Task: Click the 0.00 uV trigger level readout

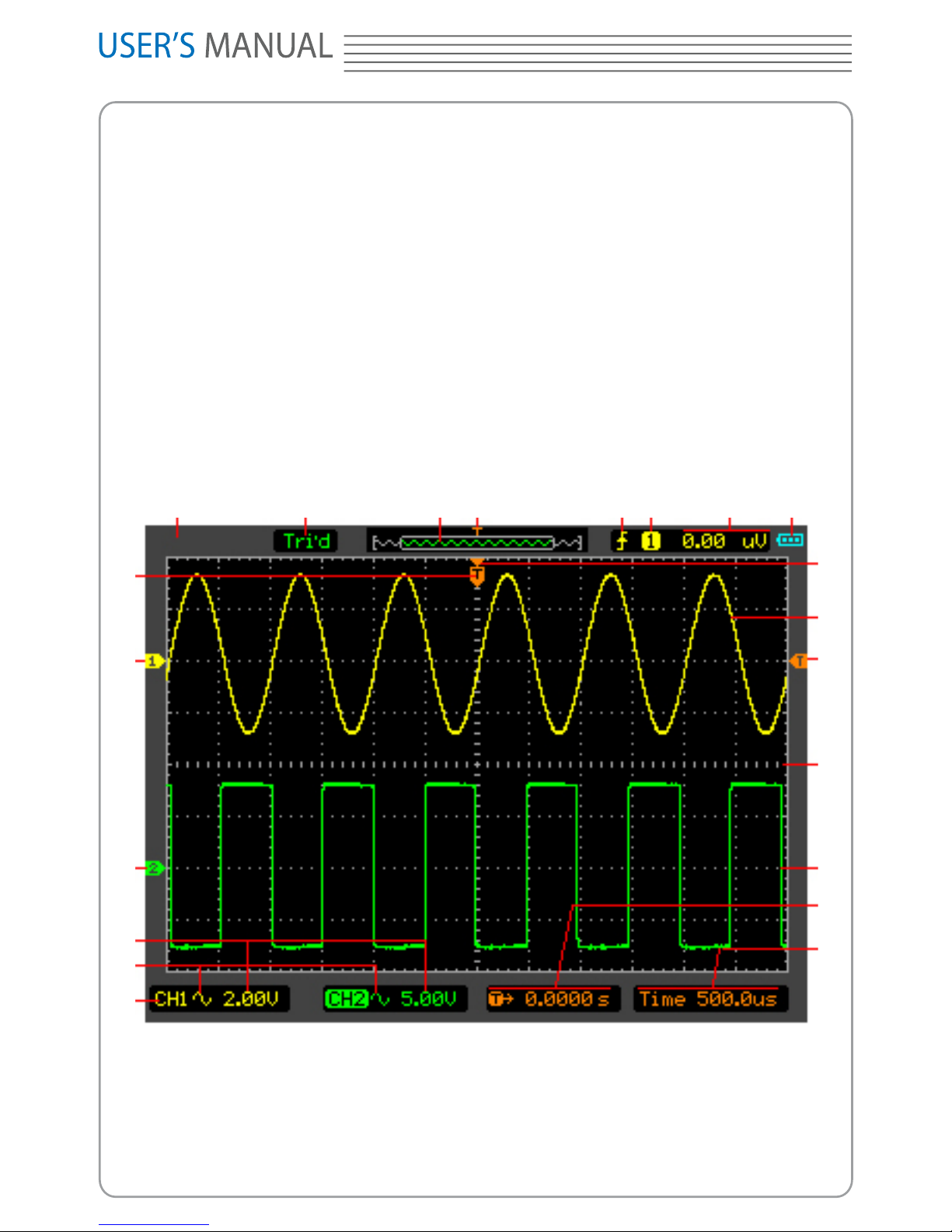Action: (724, 541)
